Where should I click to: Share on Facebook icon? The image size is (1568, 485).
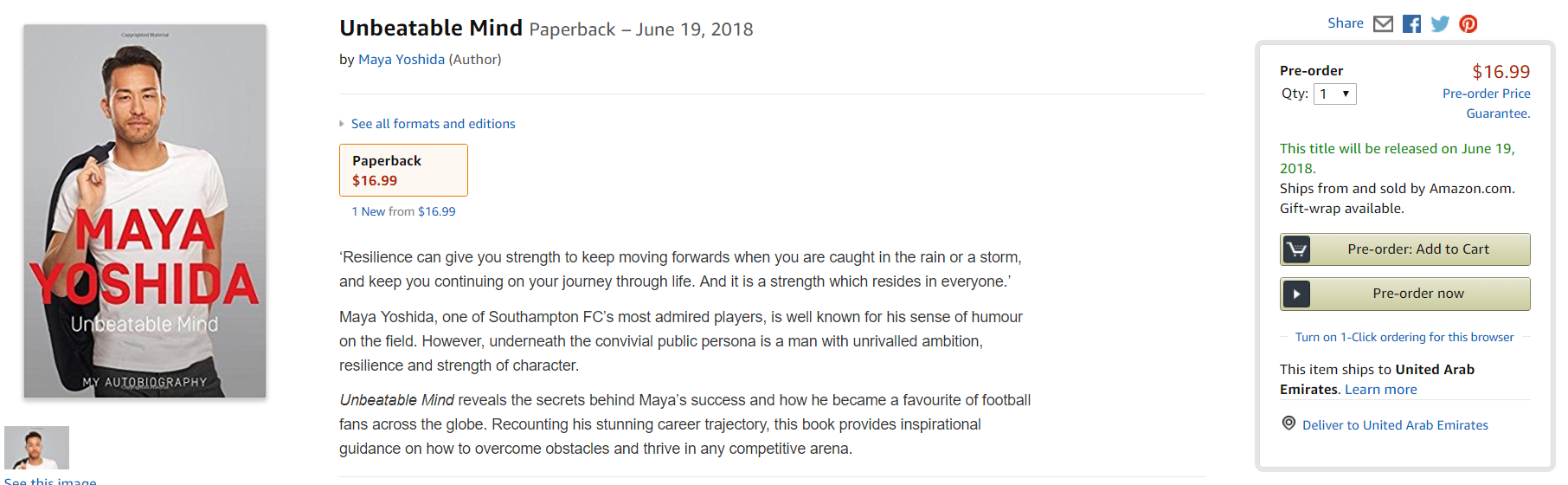1411,24
